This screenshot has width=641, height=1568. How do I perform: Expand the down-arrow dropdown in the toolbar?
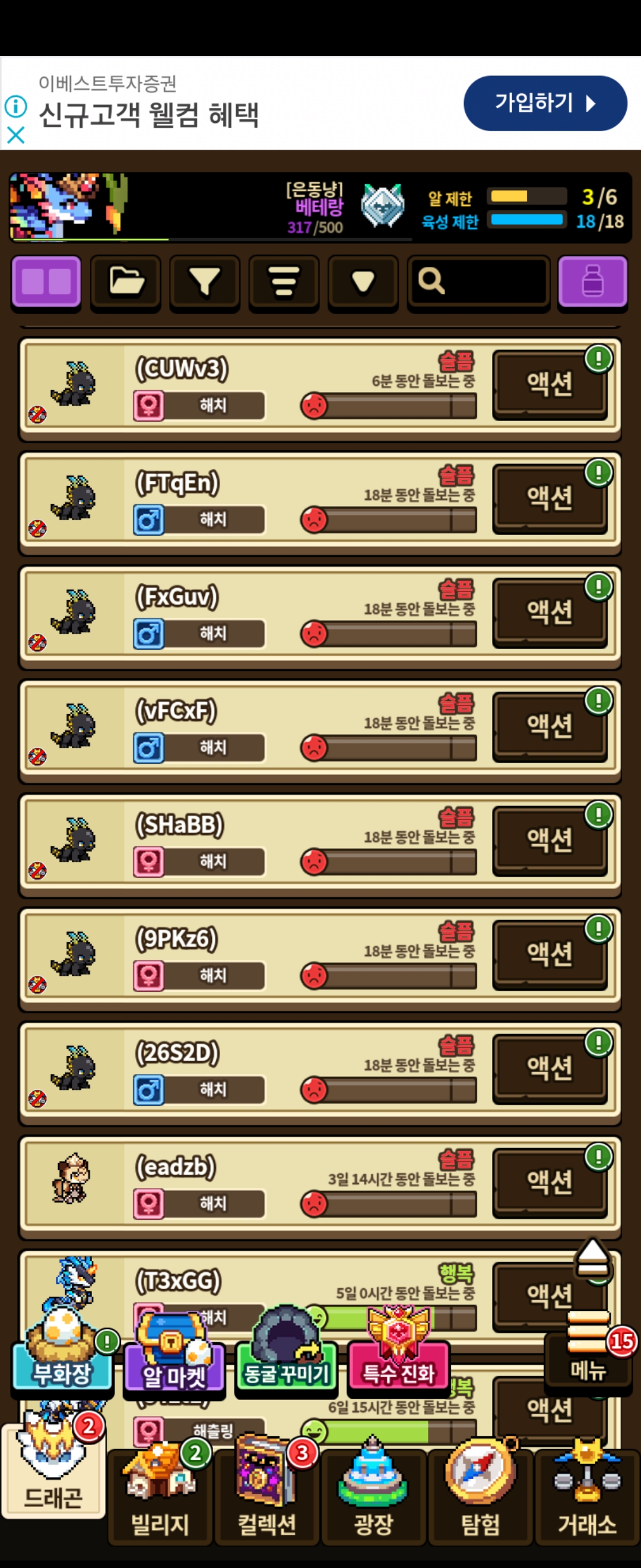tap(363, 282)
